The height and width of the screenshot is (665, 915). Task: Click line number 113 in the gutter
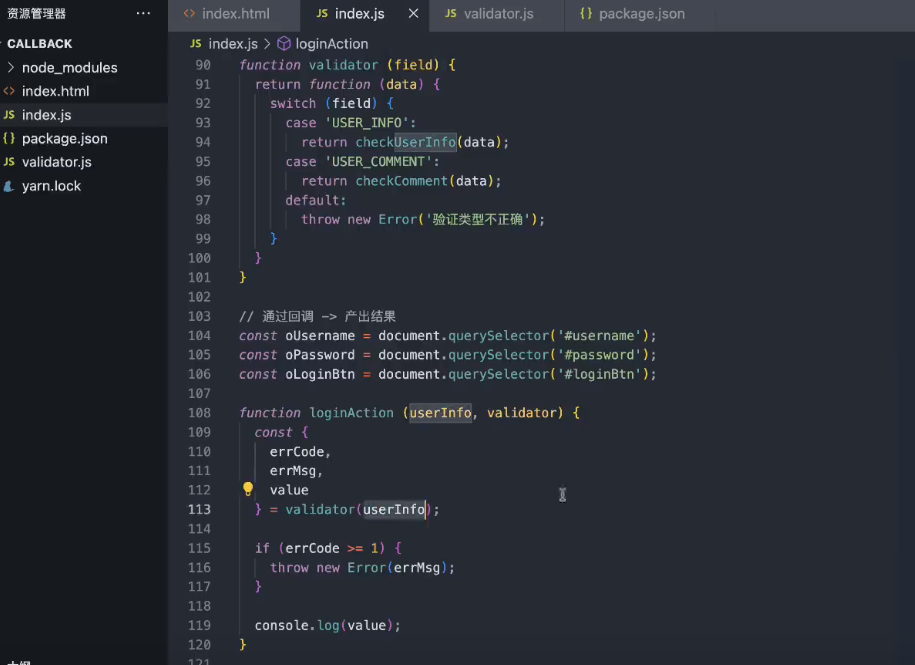click(199, 509)
